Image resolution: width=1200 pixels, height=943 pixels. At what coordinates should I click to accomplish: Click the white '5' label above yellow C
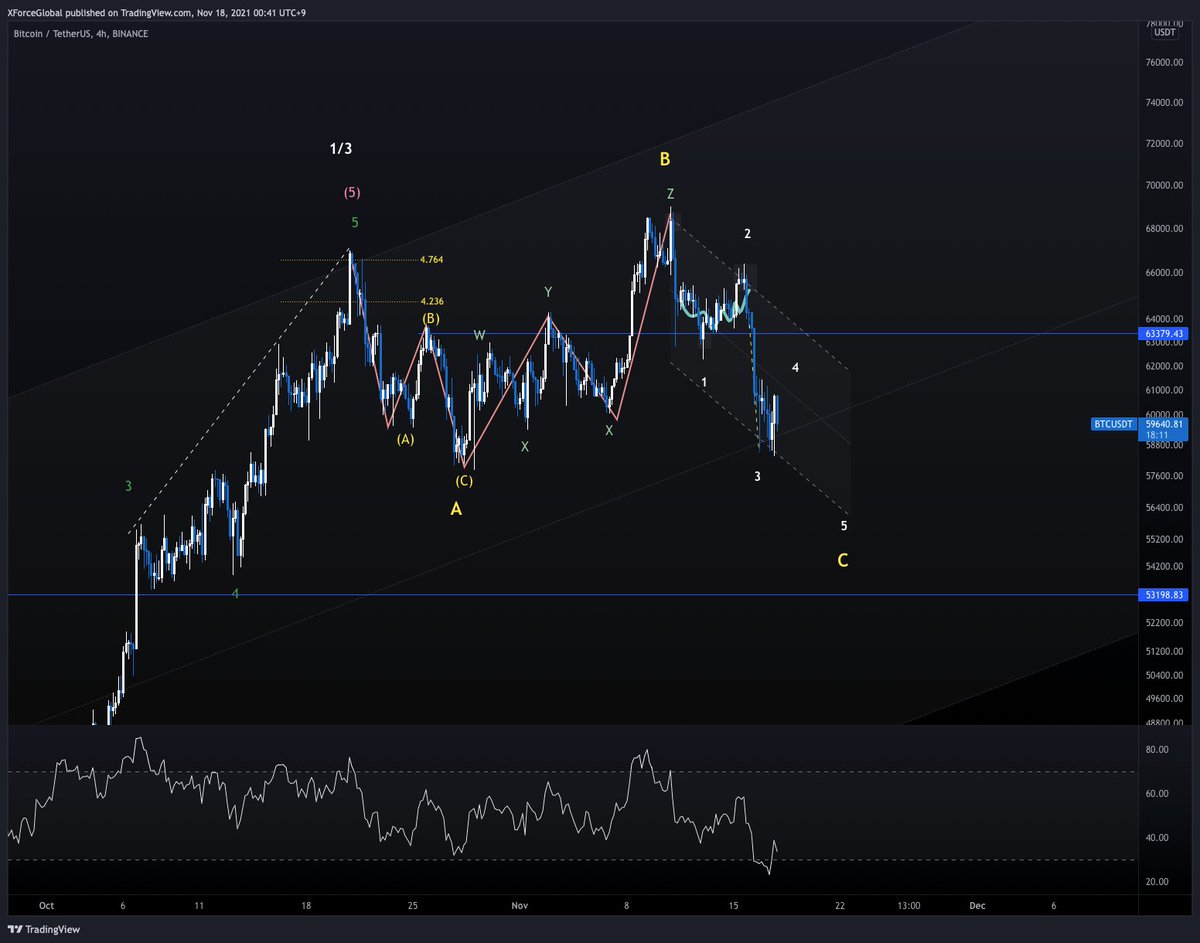(844, 525)
